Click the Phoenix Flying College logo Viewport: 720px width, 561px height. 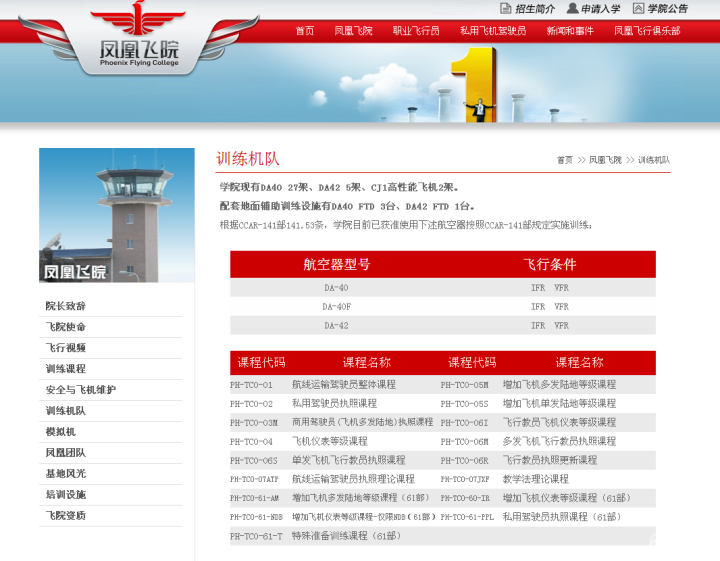pos(139,38)
